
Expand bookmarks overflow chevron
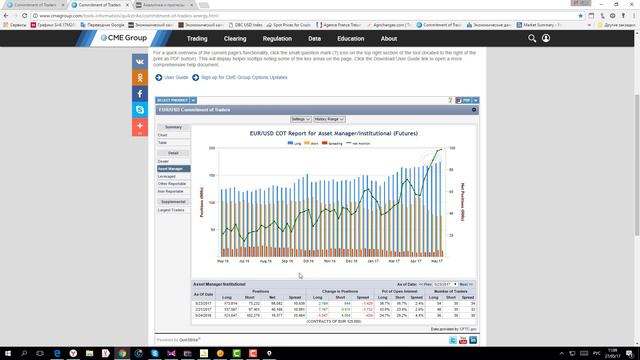[x=589, y=25]
